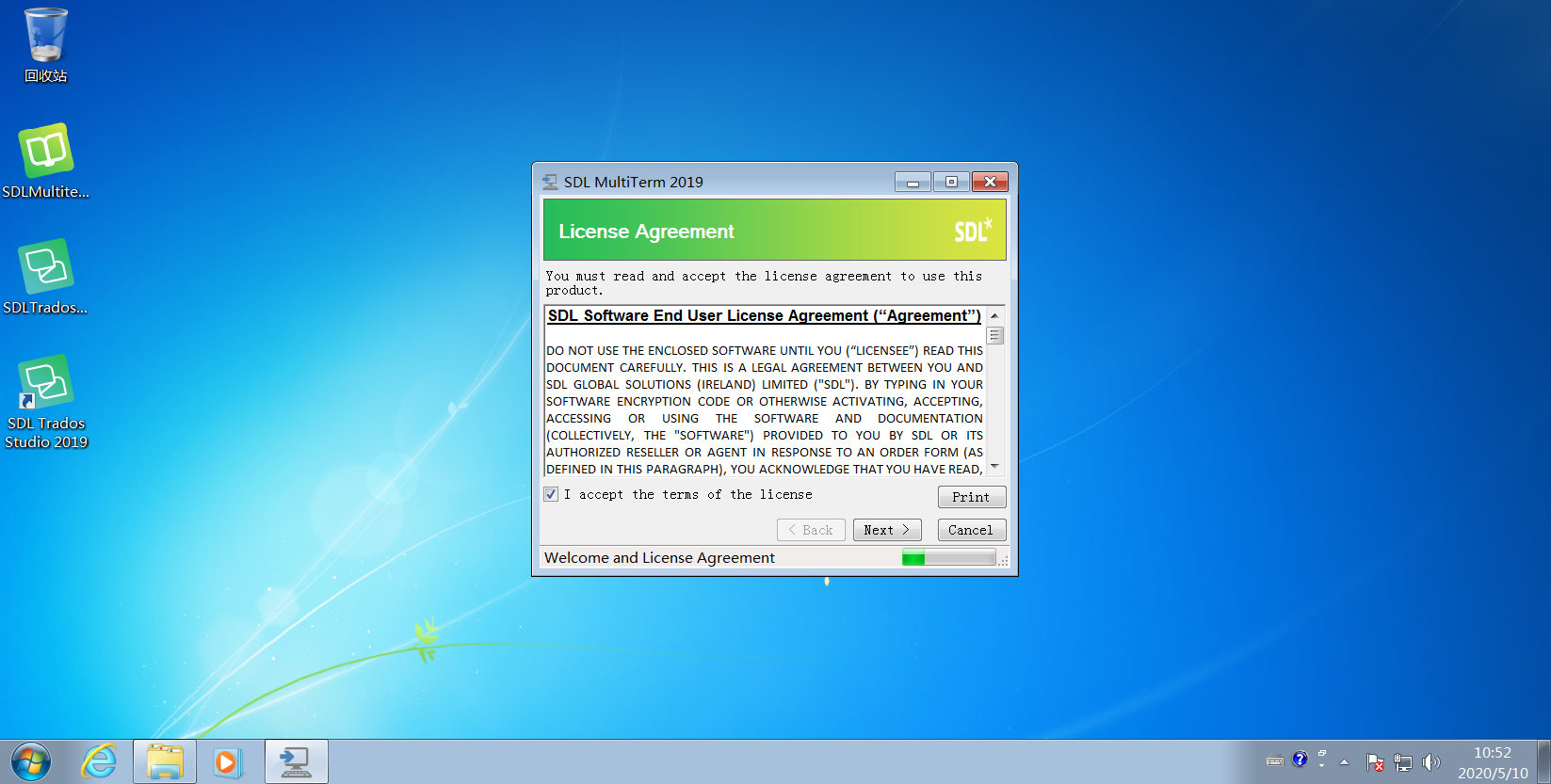
Task: Open the Windows Start menu orb
Action: click(x=31, y=761)
